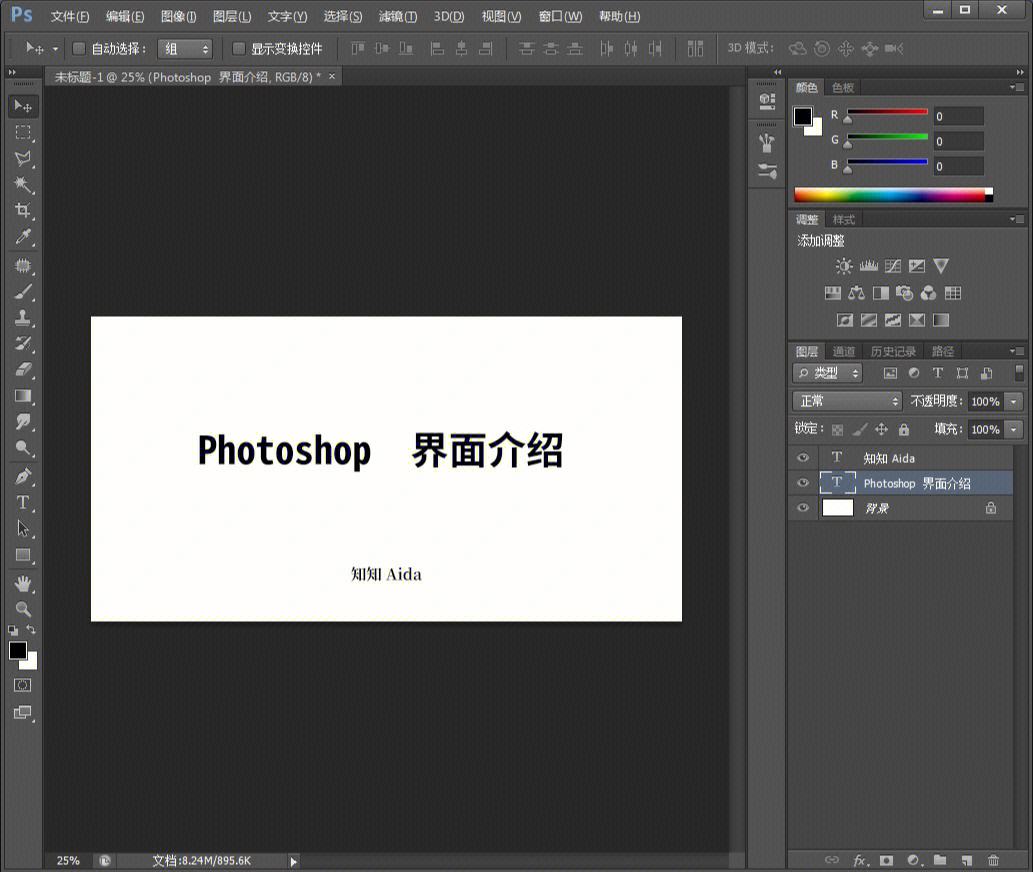Filter layers by type layers
This screenshot has width=1033, height=872.
(x=938, y=373)
